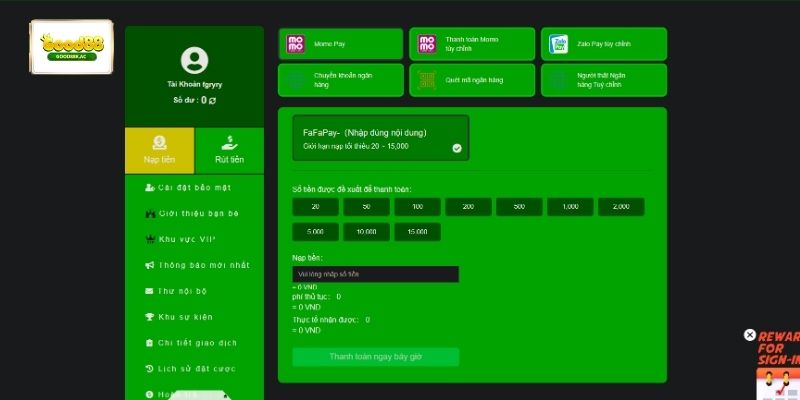Switch to the Nạp tiền tab
Viewport: 800px width, 400px height.
click(159, 150)
